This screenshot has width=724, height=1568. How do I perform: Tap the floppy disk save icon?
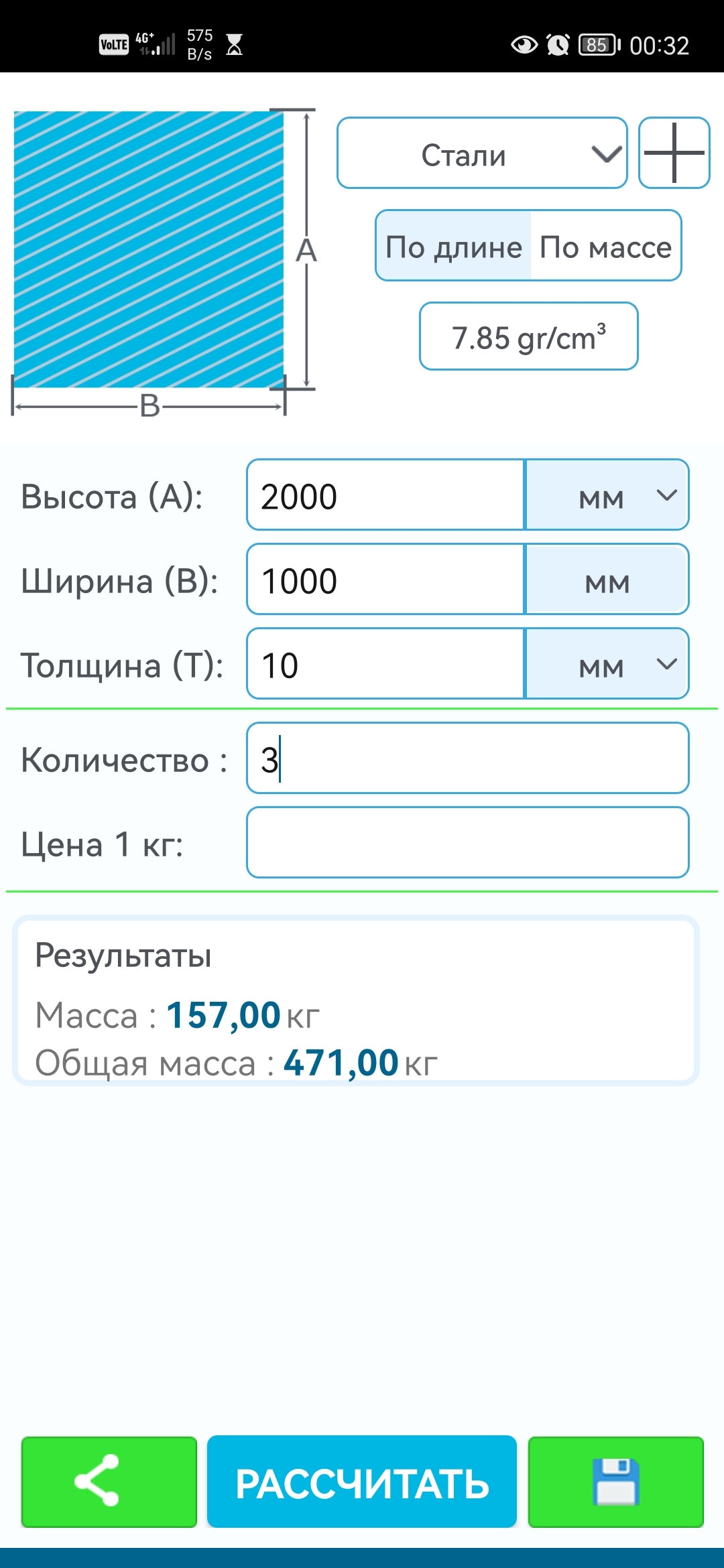click(615, 1482)
